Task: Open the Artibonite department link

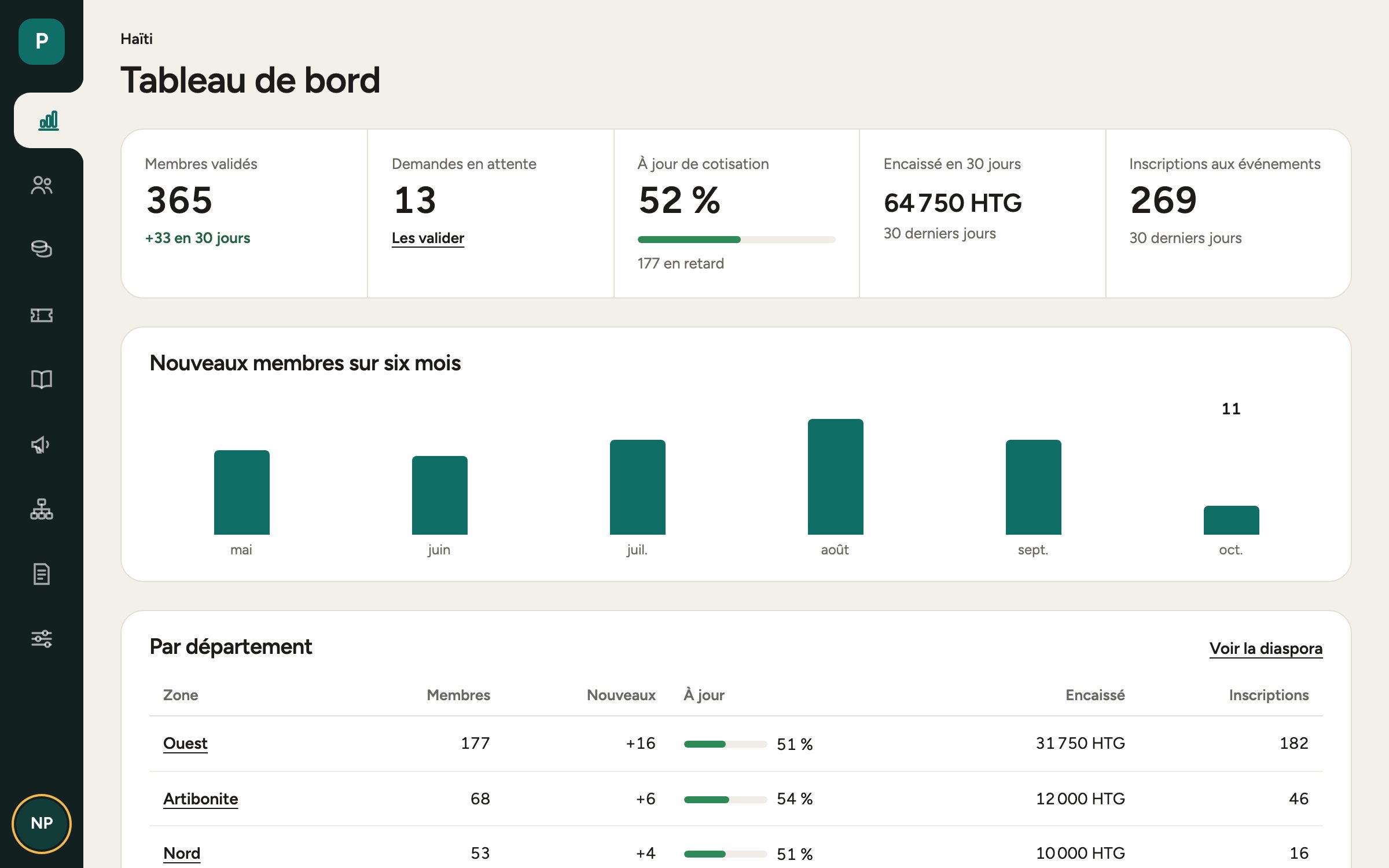Action: (200, 799)
